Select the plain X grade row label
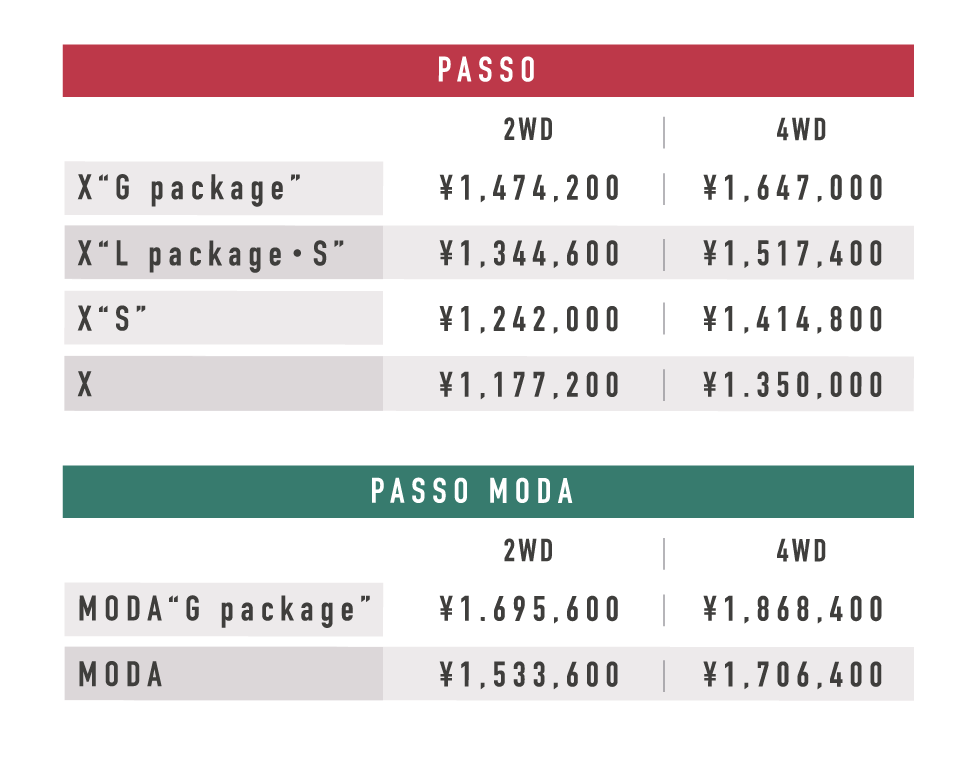Screen dimensions: 960x766 click(223, 384)
